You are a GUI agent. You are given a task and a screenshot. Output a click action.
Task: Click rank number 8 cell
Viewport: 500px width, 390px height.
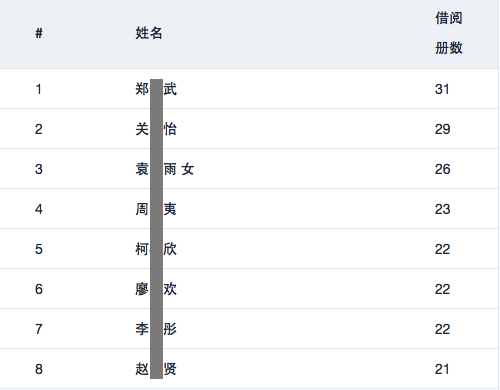(39, 369)
